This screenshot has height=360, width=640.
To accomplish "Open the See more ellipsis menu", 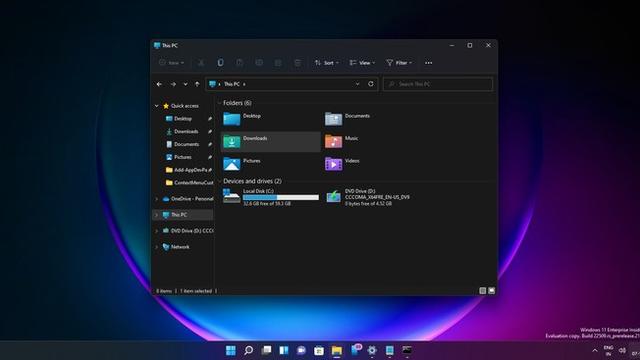I will point(429,63).
